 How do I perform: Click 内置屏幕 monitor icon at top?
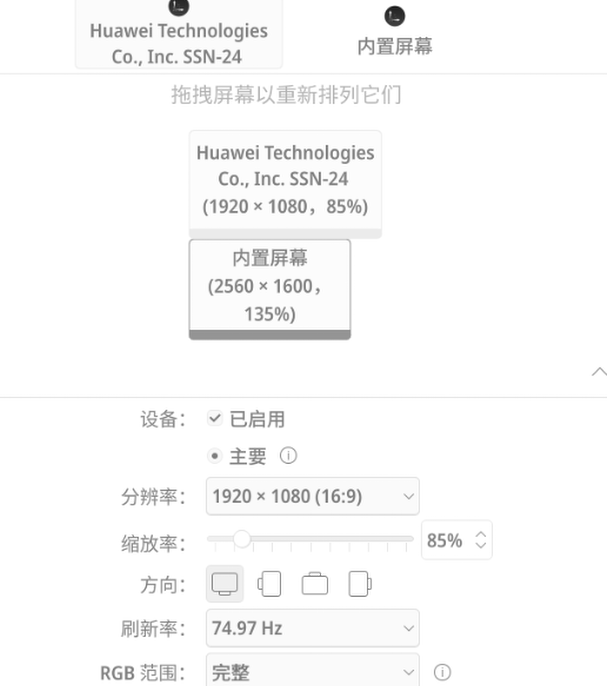395,16
